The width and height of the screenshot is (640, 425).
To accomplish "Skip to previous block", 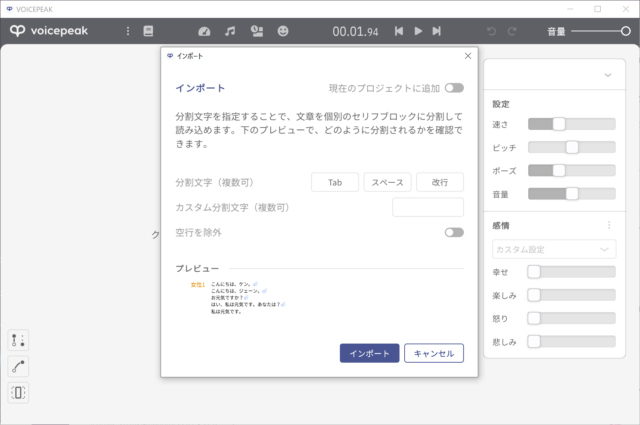I will [399, 31].
